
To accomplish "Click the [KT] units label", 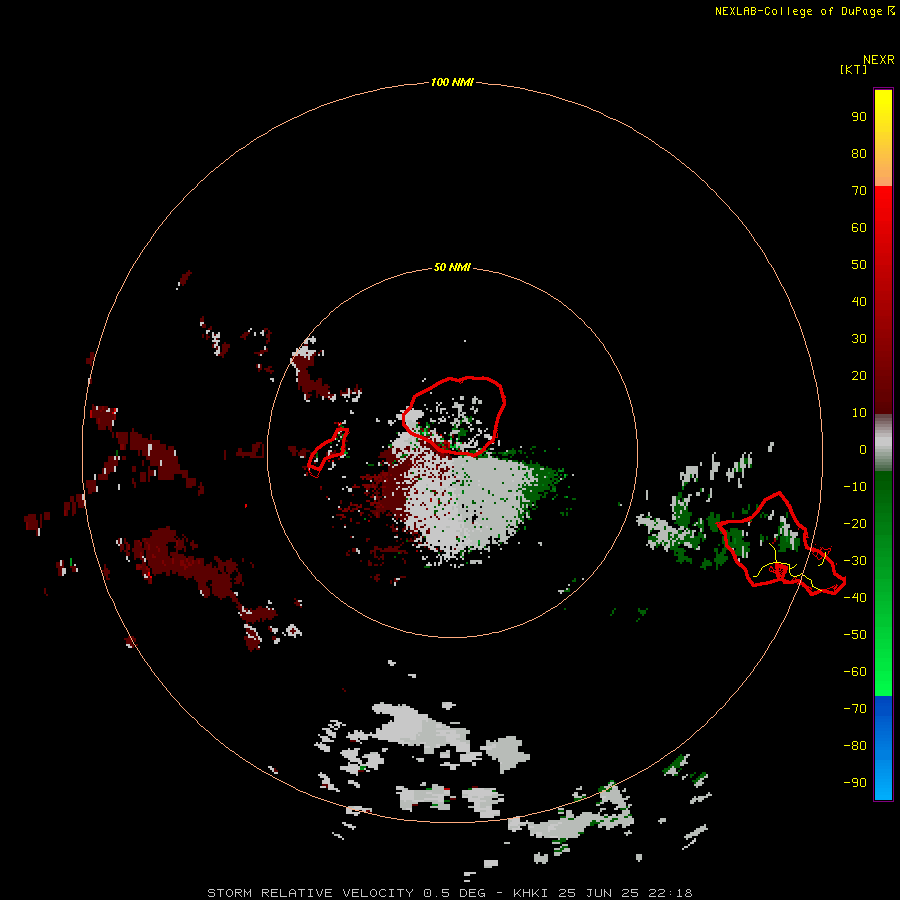I will [x=854, y=69].
